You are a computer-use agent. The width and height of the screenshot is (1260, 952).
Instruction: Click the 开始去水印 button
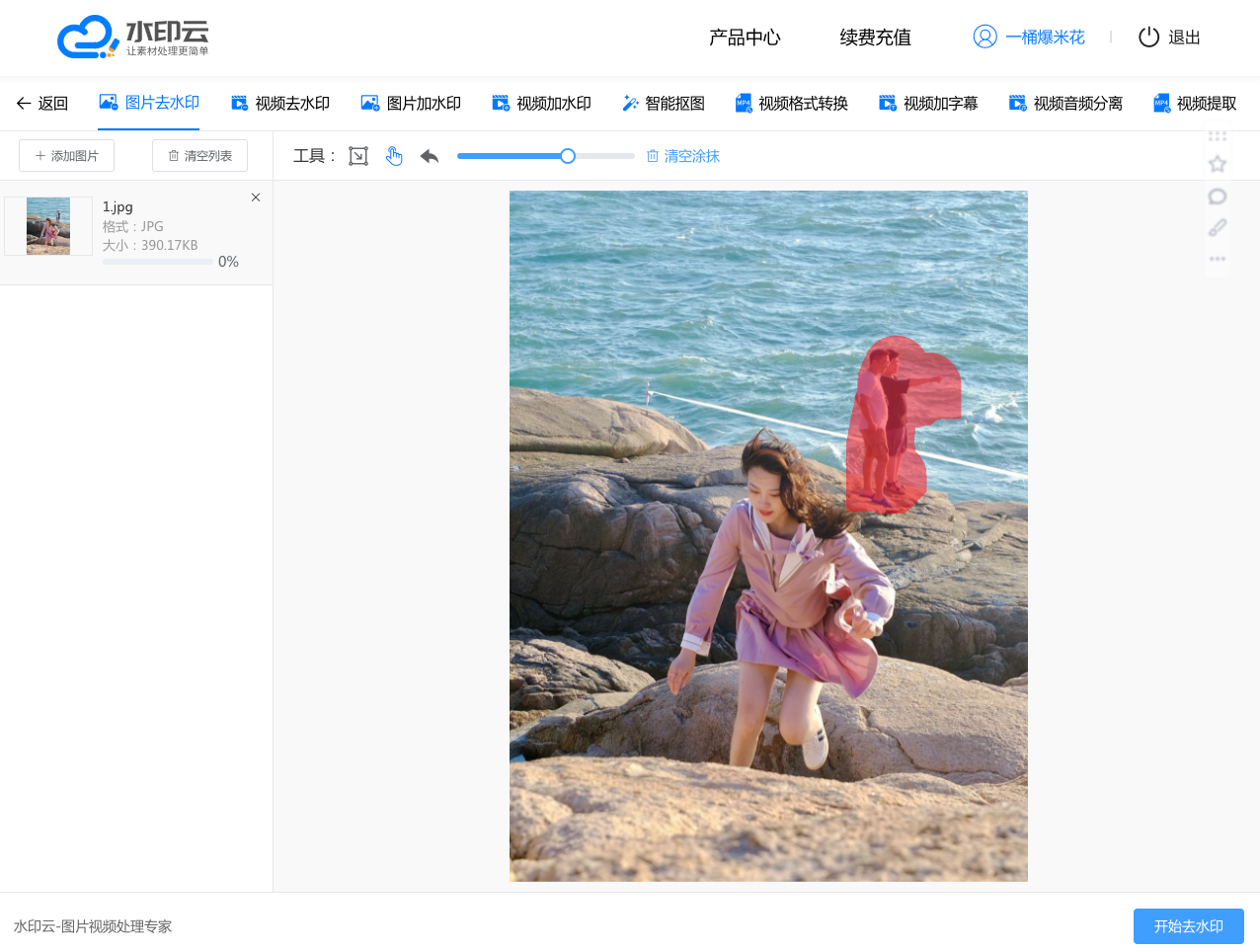(1188, 926)
